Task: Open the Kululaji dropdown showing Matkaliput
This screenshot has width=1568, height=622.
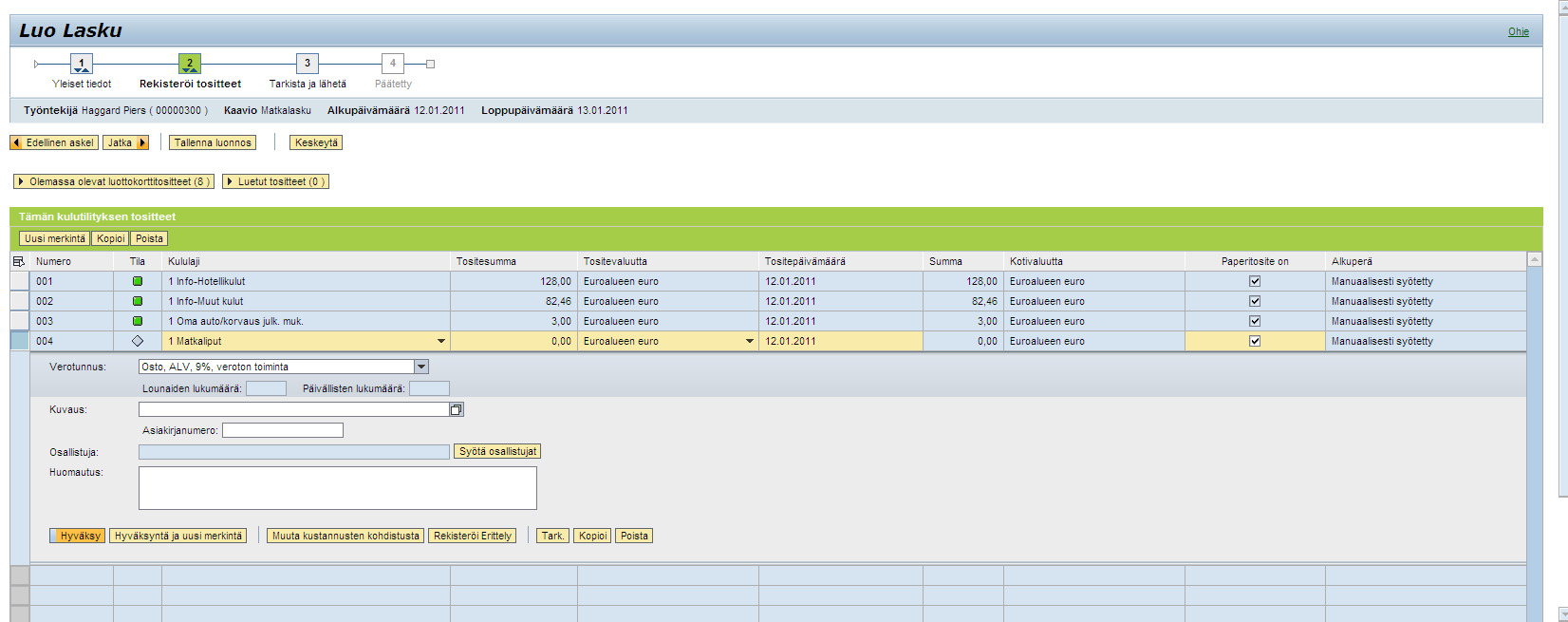Action: (x=441, y=341)
